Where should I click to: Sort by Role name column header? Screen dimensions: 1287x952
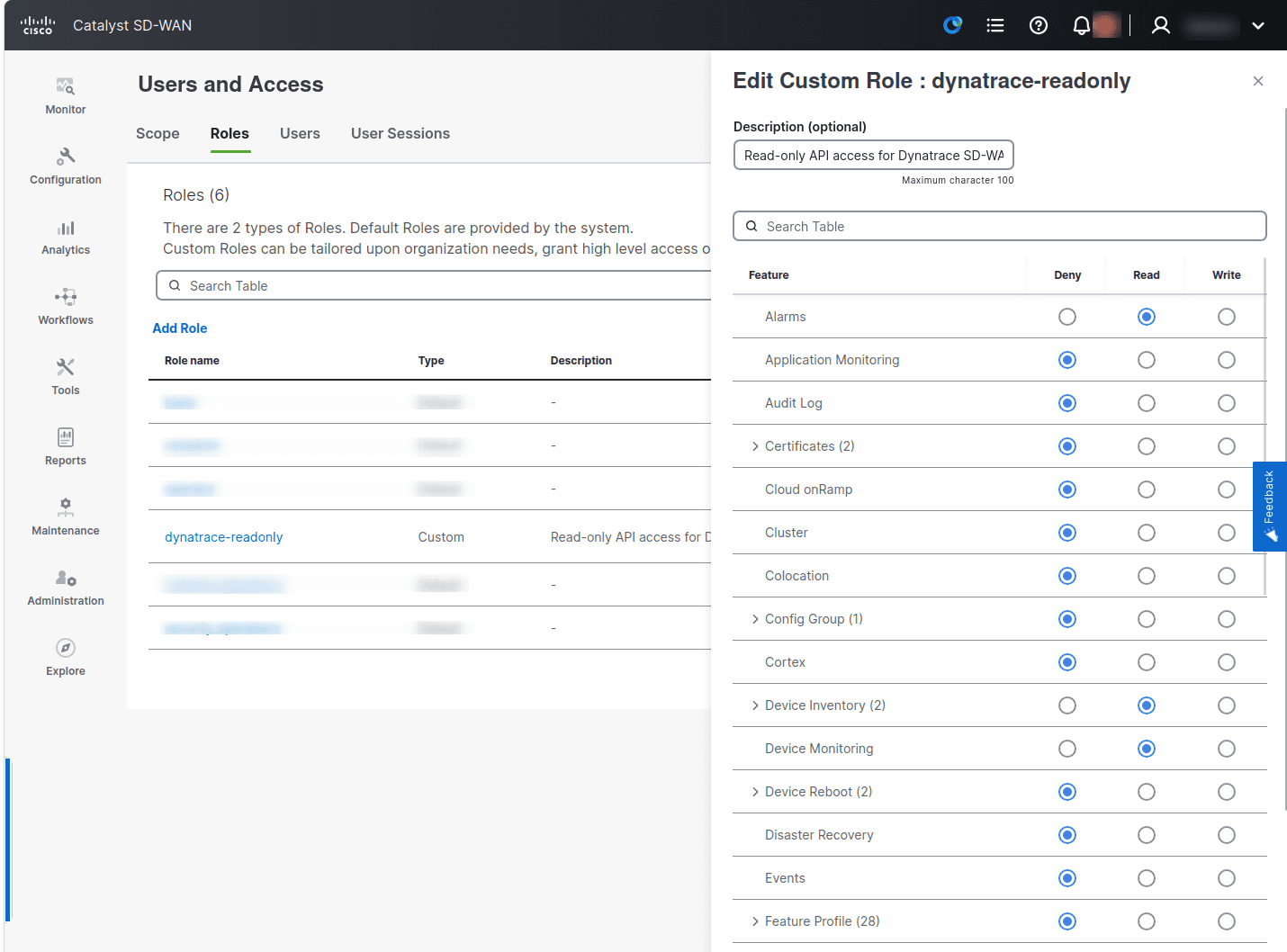(x=192, y=361)
